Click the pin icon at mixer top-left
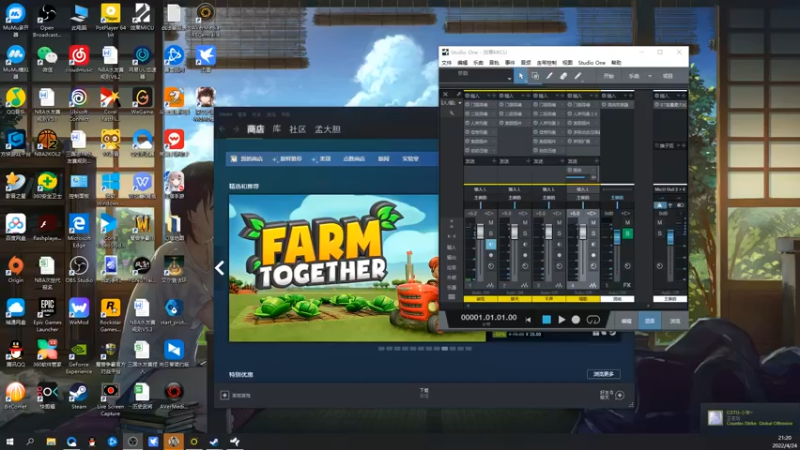Viewport: 800px width, 450px height. pyautogui.click(x=458, y=94)
